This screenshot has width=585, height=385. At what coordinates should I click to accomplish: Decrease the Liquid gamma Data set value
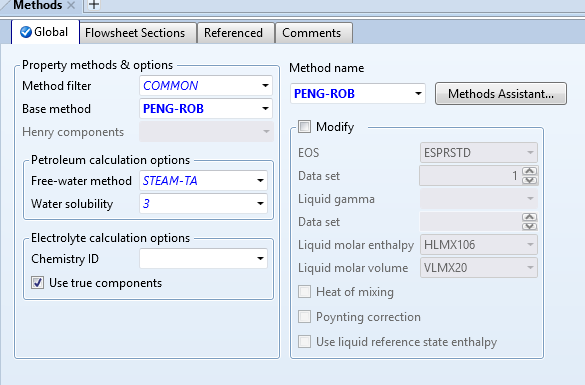[530, 226]
